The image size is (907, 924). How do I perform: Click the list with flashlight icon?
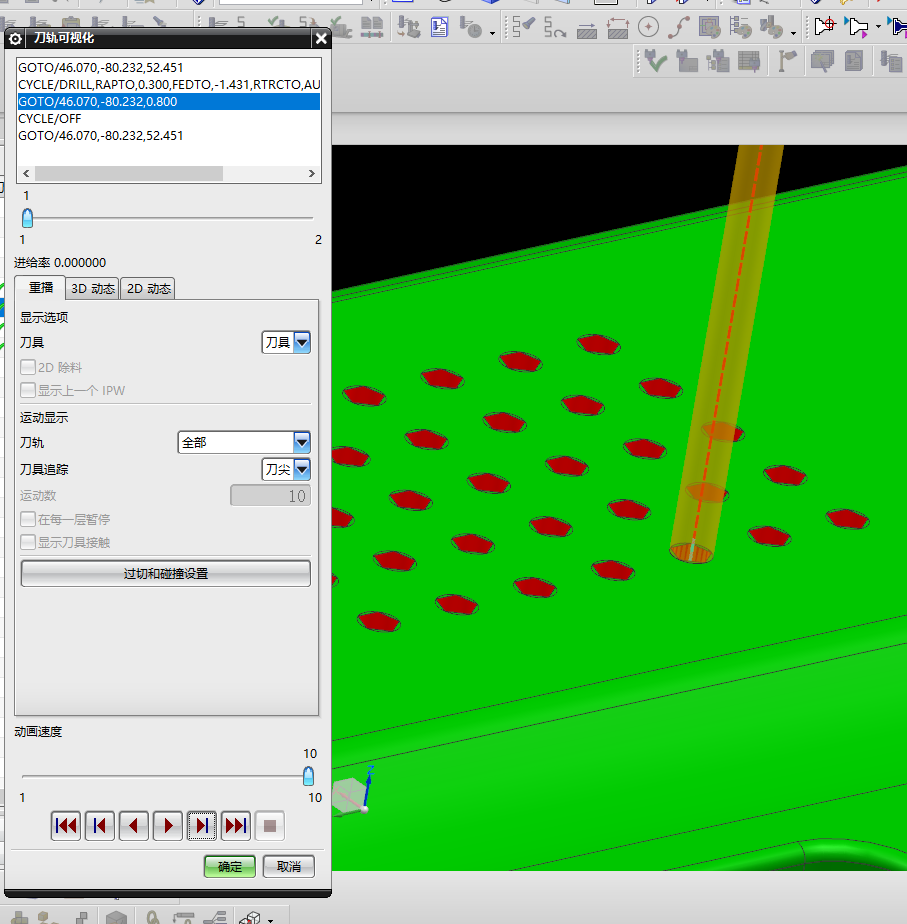point(523,27)
